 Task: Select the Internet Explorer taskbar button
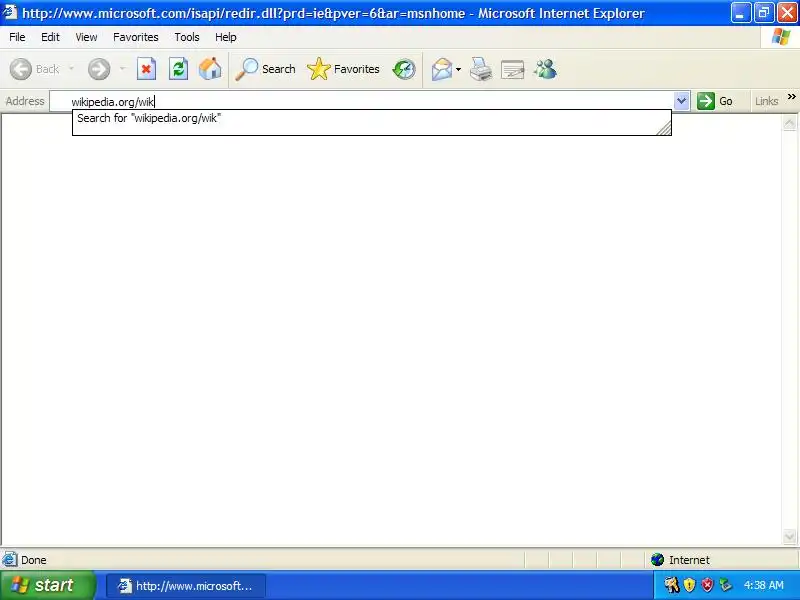pyautogui.click(x=186, y=586)
